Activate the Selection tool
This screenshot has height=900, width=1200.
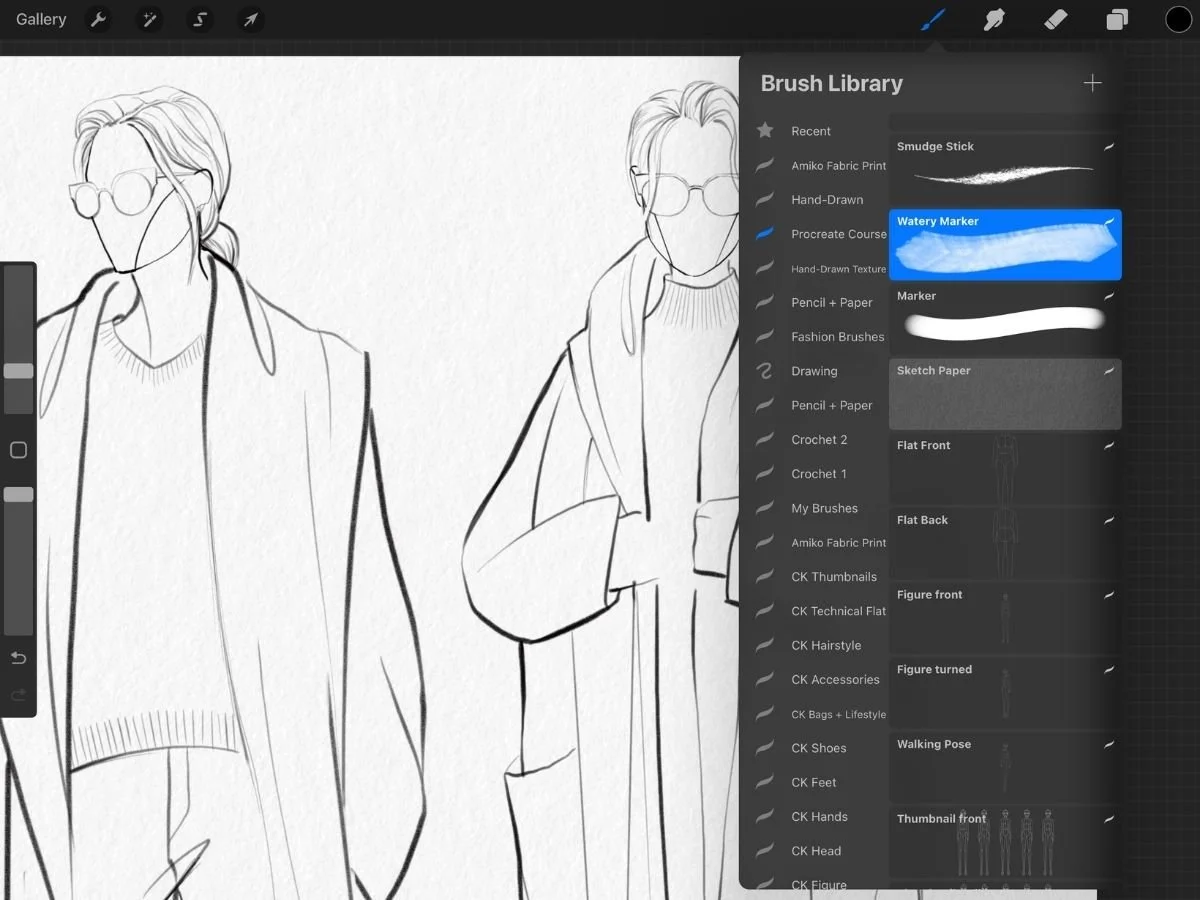pos(200,19)
